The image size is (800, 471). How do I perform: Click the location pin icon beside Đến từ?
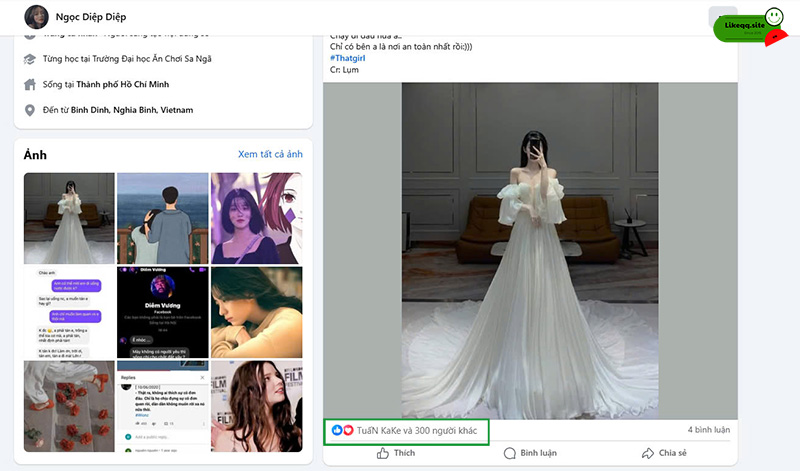coord(30,110)
